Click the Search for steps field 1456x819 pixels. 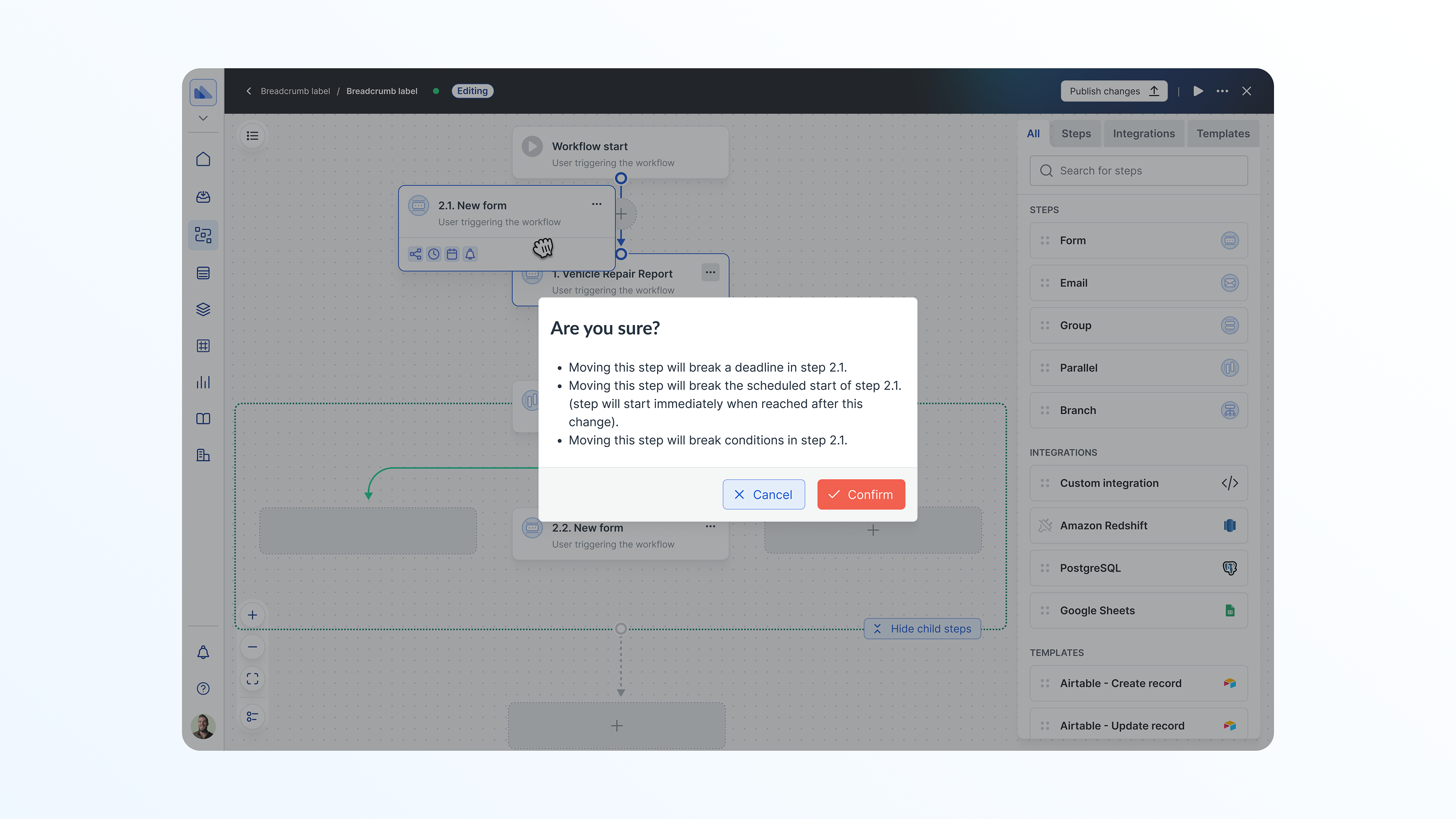pos(1138,171)
